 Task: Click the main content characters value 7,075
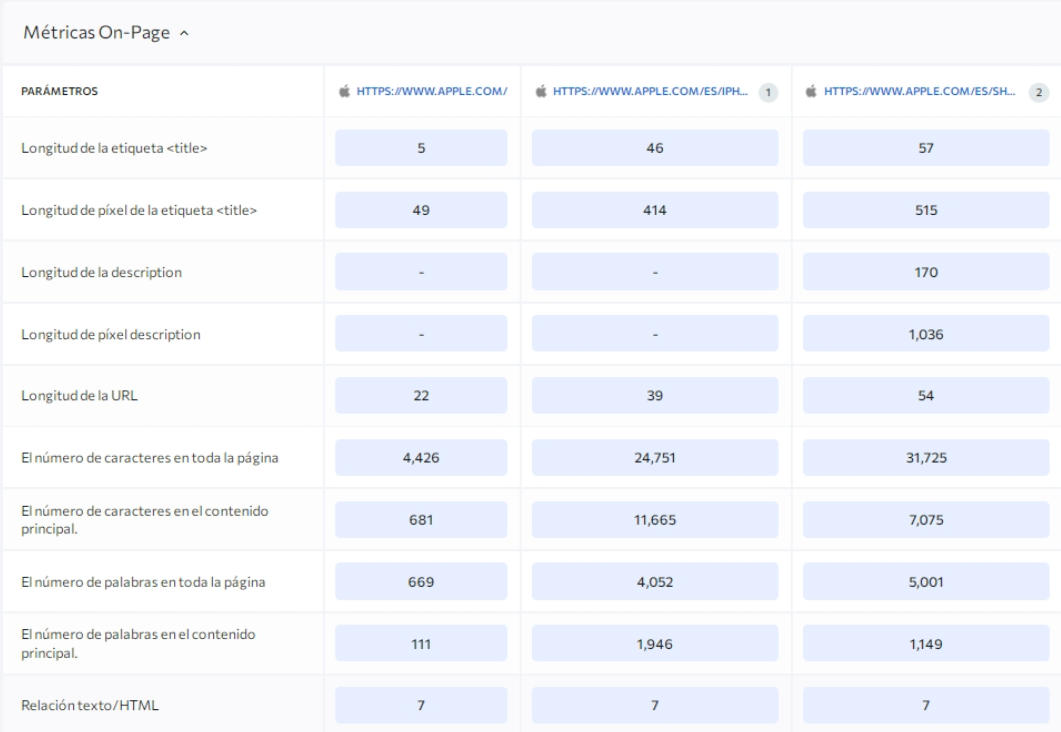pos(926,520)
